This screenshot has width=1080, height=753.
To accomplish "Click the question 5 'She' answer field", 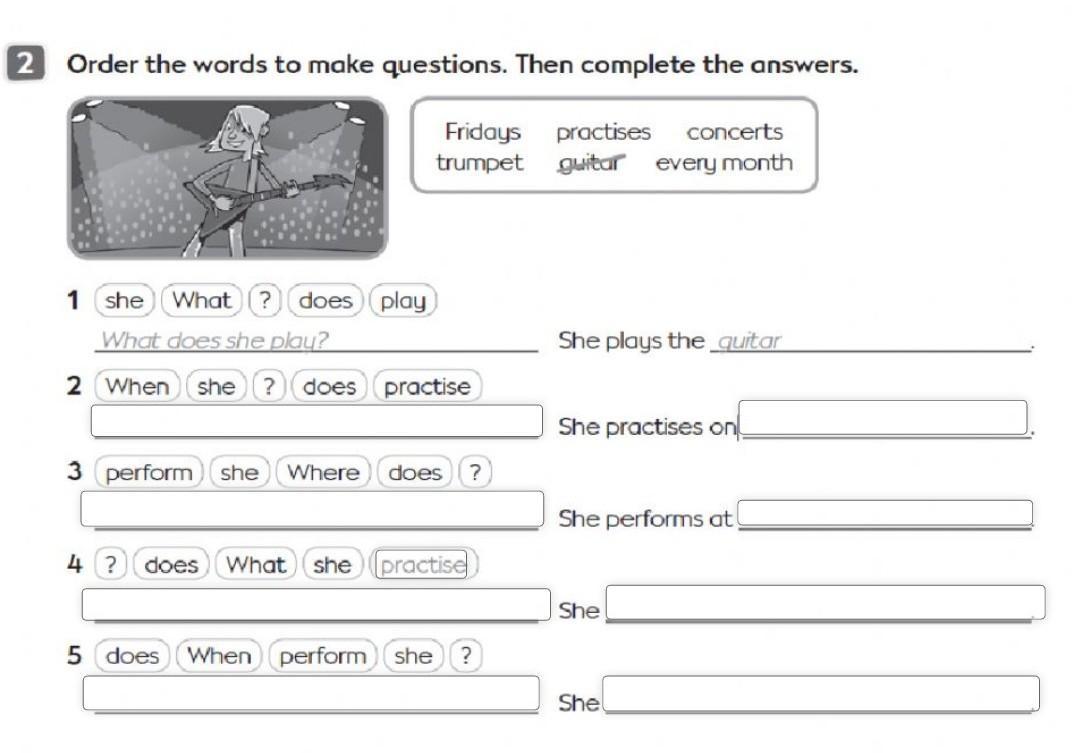I will pyautogui.click(x=821, y=693).
